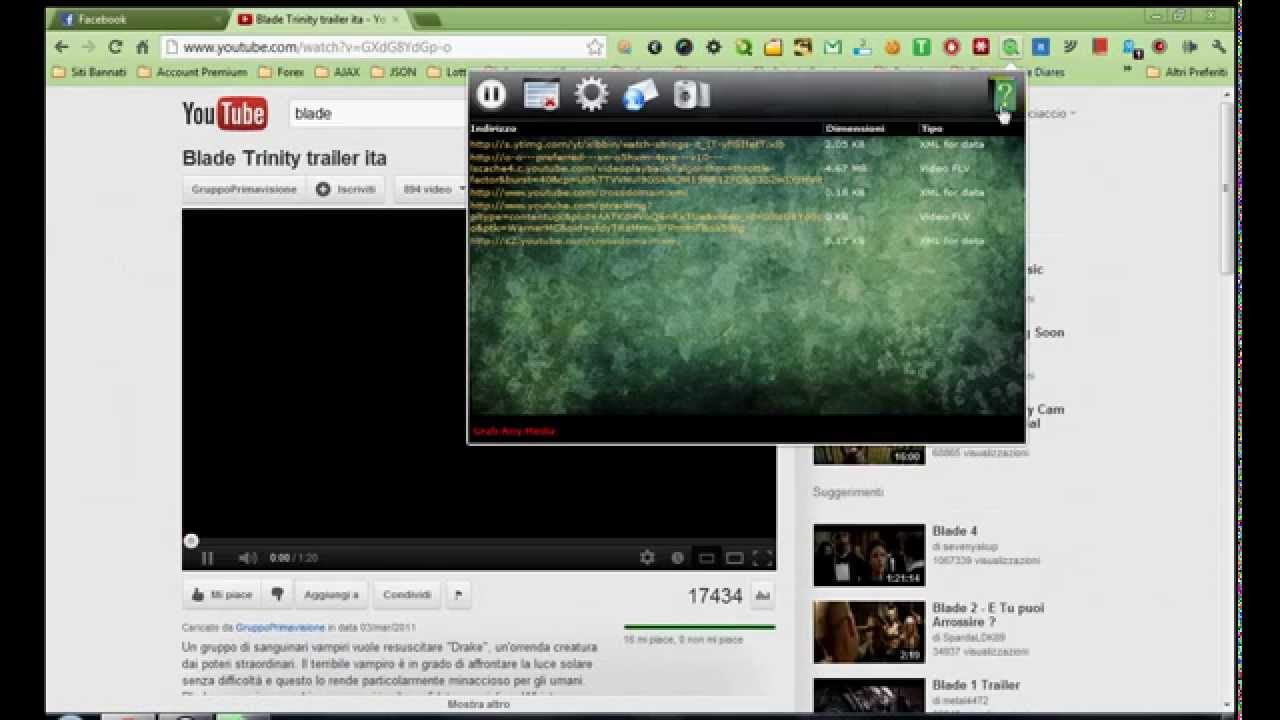Viewport: 1280px width, 720px height.
Task: Click the camera icon in popup toolbar
Action: point(691,94)
